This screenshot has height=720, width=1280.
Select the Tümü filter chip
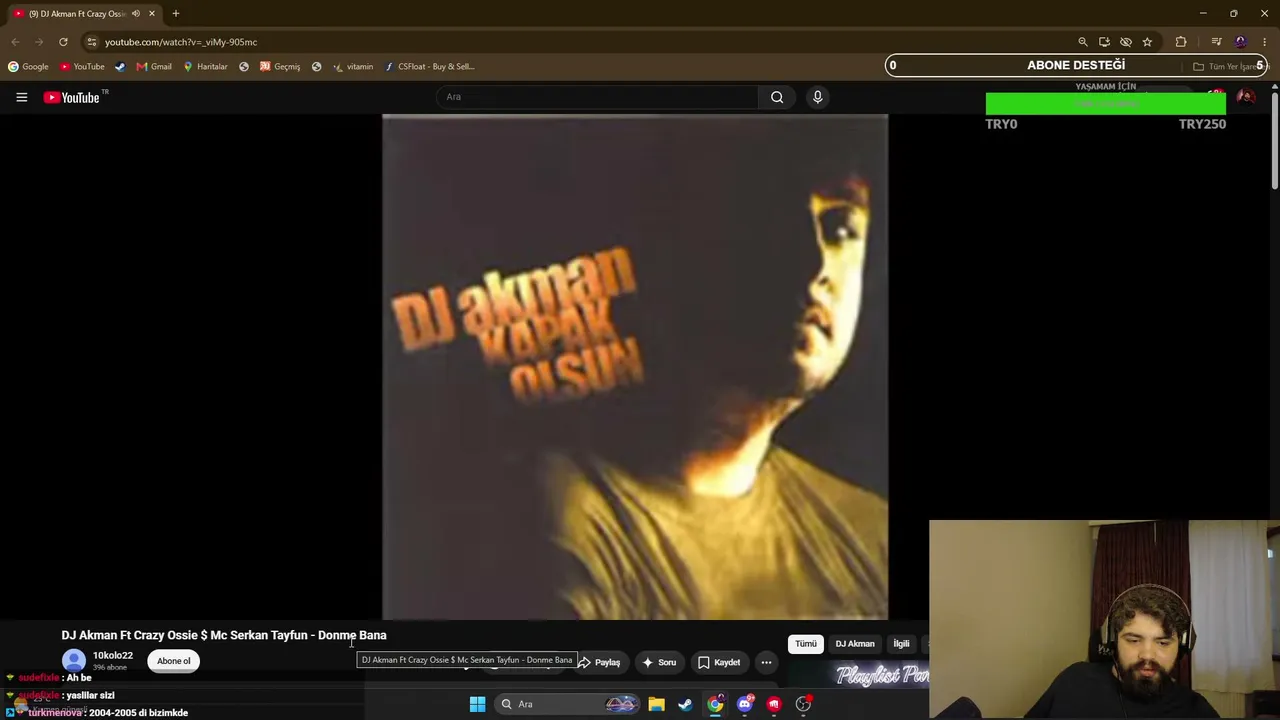coord(806,644)
